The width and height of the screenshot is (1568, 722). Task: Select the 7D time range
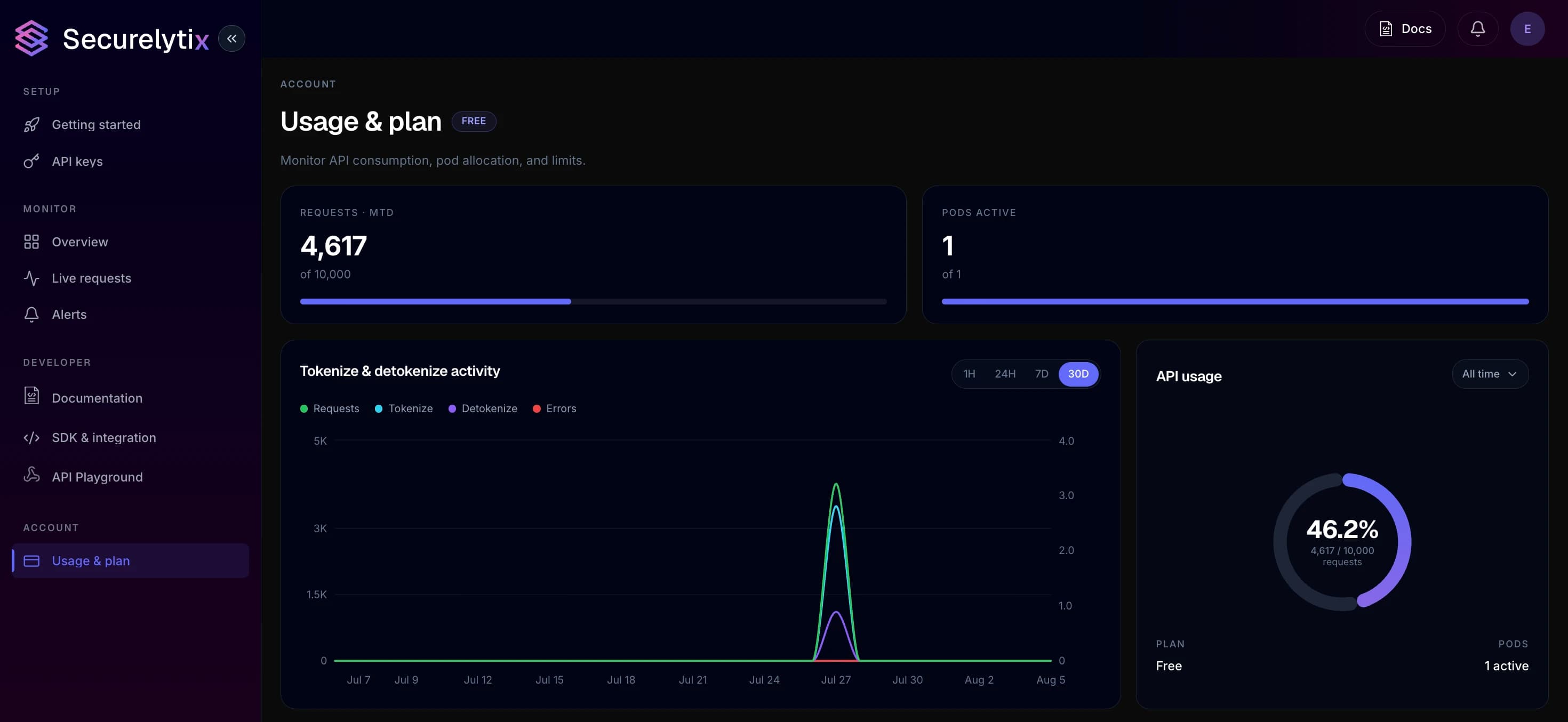click(1041, 374)
